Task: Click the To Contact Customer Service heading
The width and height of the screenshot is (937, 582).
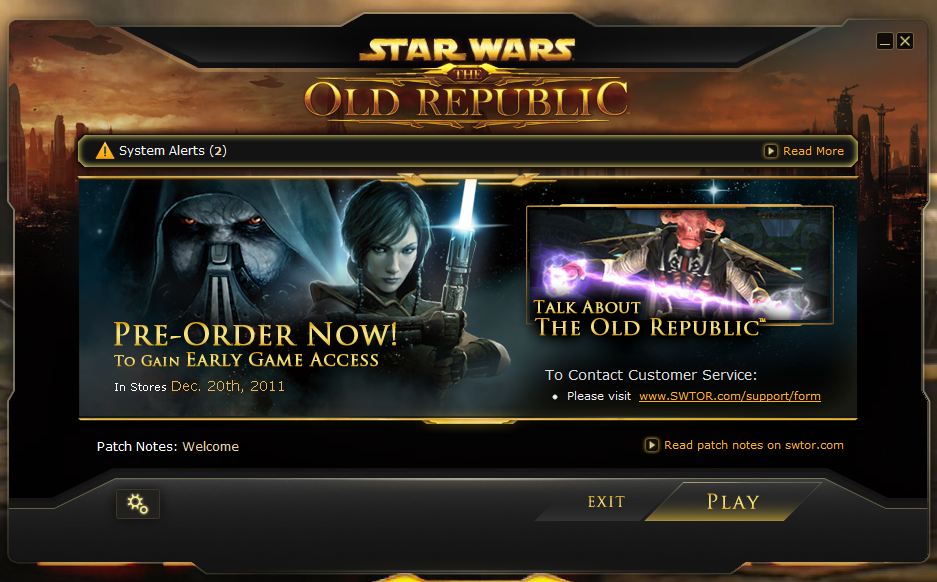Action: click(x=651, y=375)
